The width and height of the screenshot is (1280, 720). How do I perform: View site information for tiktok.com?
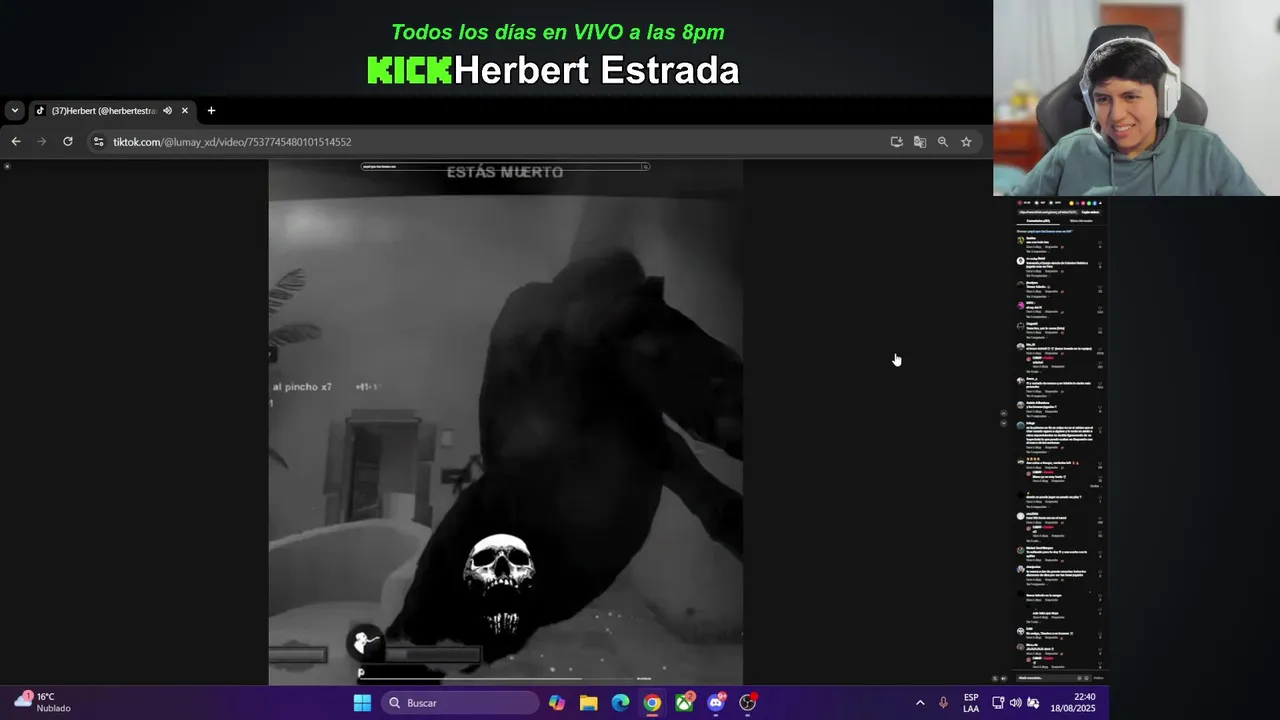98,142
